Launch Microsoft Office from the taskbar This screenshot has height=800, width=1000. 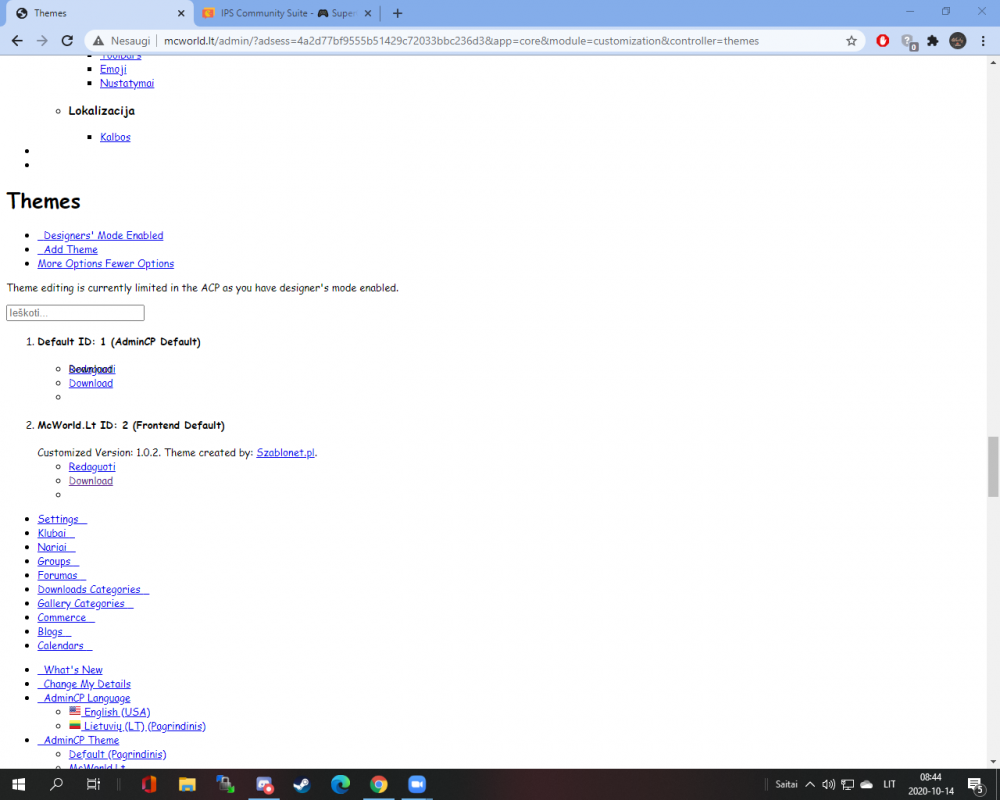[x=149, y=784]
